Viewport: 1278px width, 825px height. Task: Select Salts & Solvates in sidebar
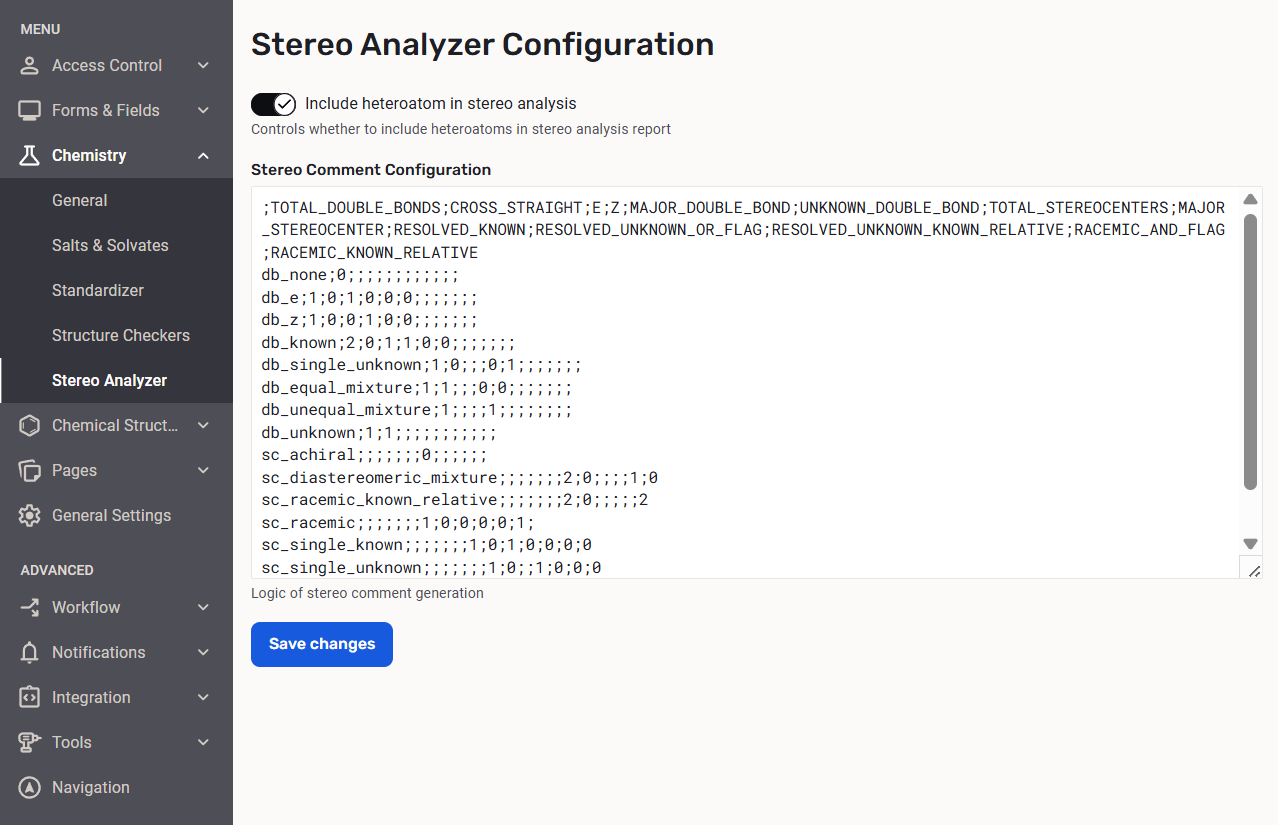(x=110, y=246)
